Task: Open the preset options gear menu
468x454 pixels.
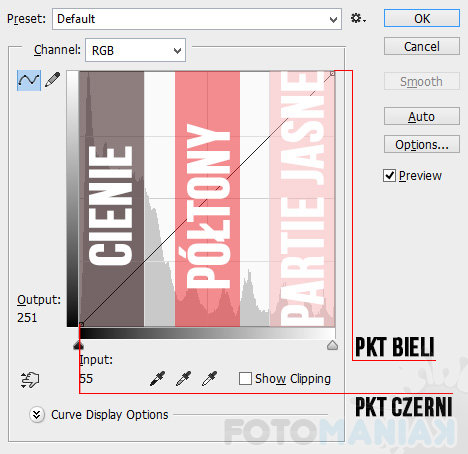Action: click(x=358, y=18)
